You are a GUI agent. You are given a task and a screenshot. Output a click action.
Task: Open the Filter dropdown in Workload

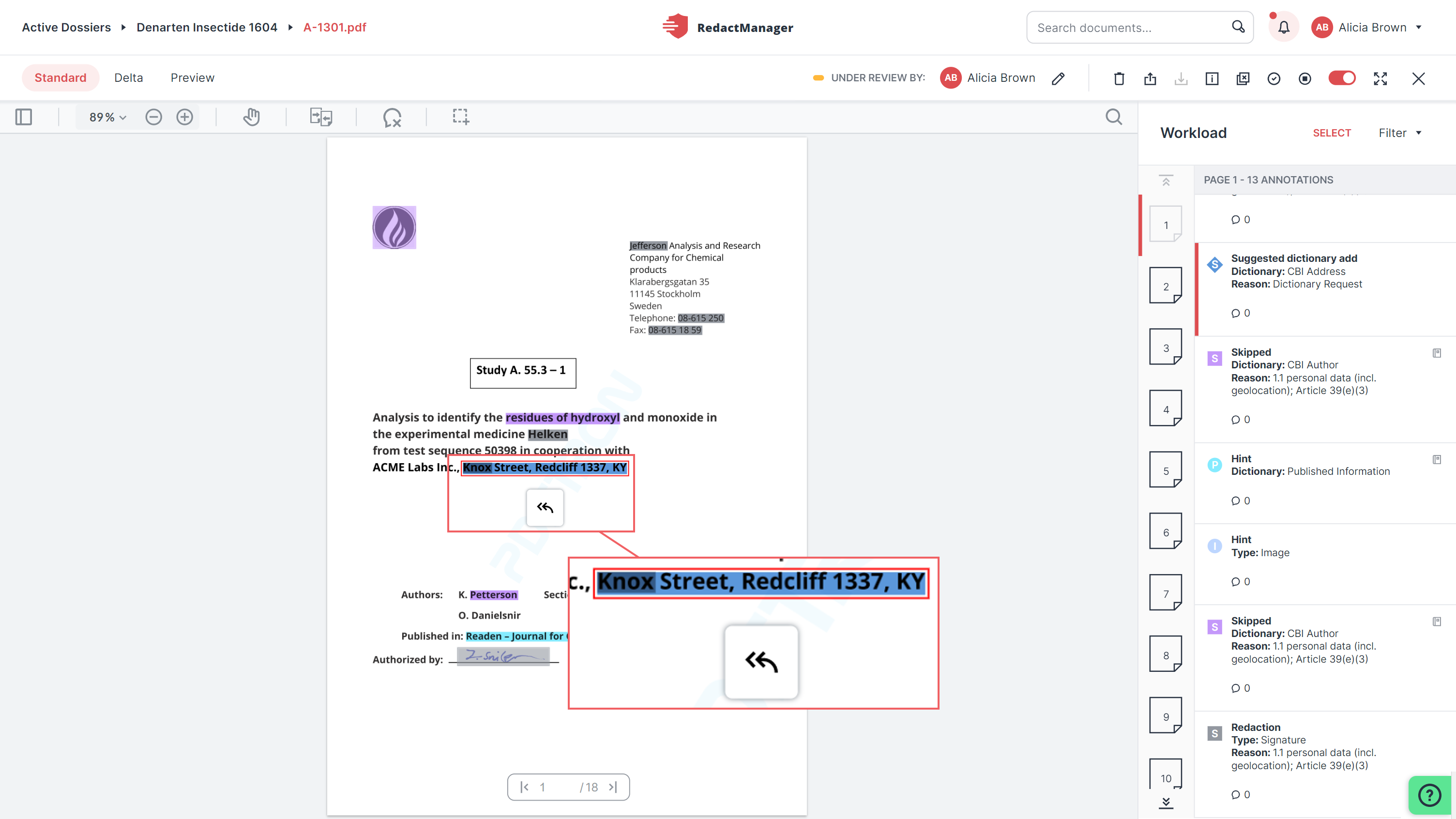coord(1399,133)
